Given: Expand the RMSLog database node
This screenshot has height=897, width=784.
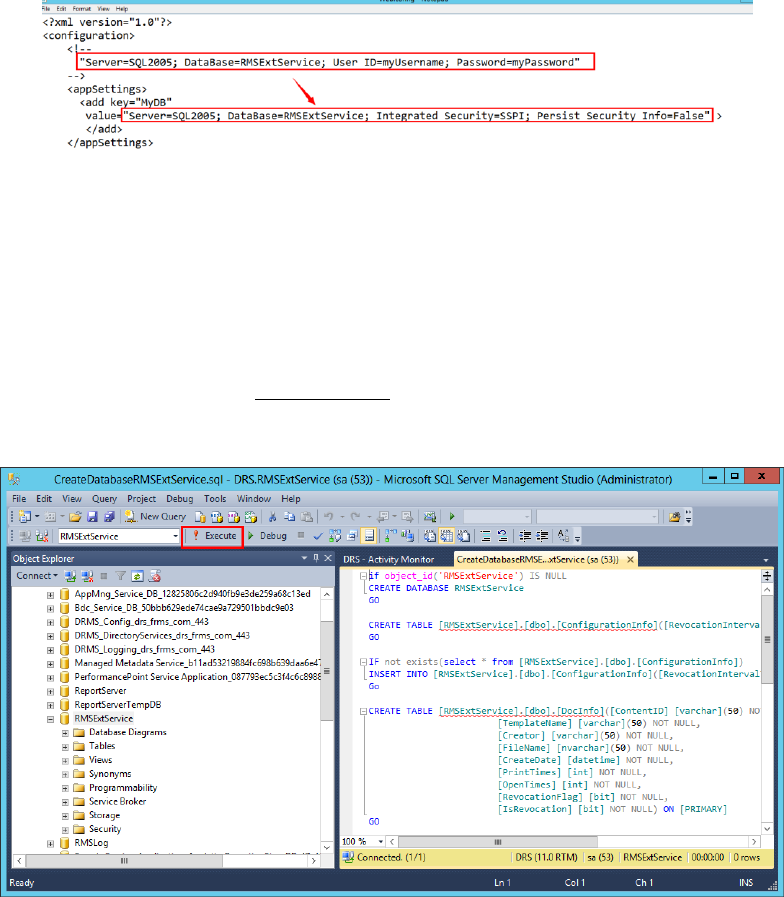Looking at the screenshot, I should coord(50,843).
